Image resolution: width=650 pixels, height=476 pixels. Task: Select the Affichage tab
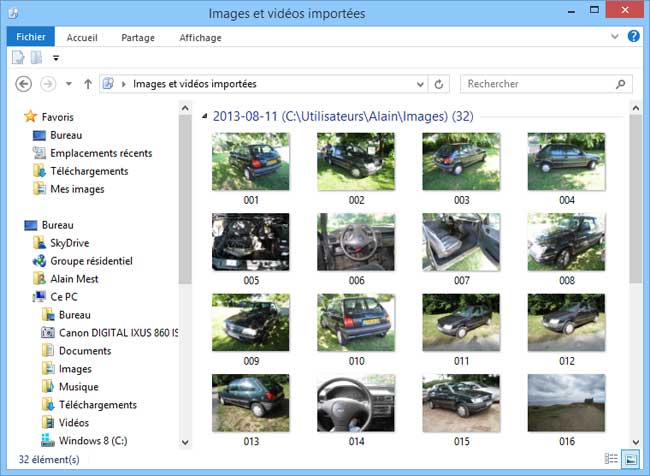[200, 38]
